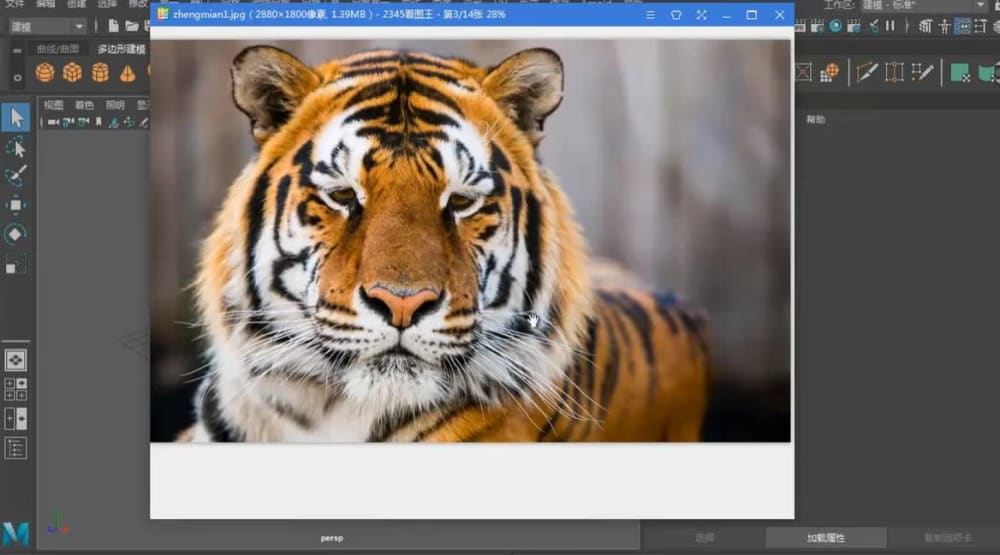The height and width of the screenshot is (555, 1000).
Task: Click the 复制选项卡 button at bottom right
Action: point(947,538)
